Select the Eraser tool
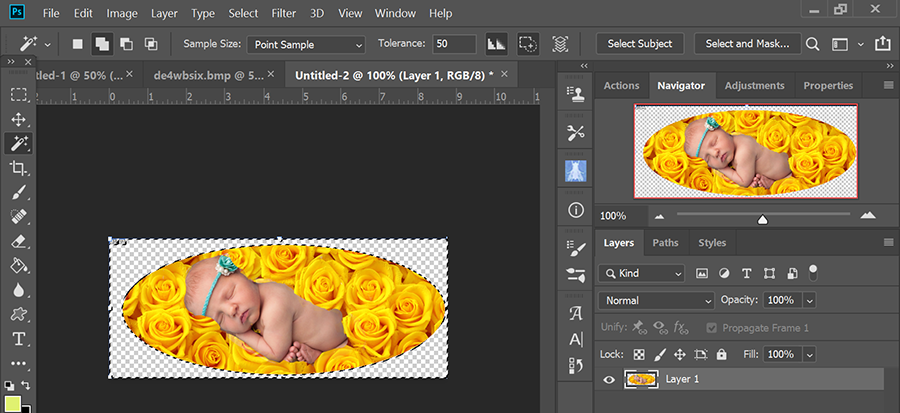 pos(18,241)
